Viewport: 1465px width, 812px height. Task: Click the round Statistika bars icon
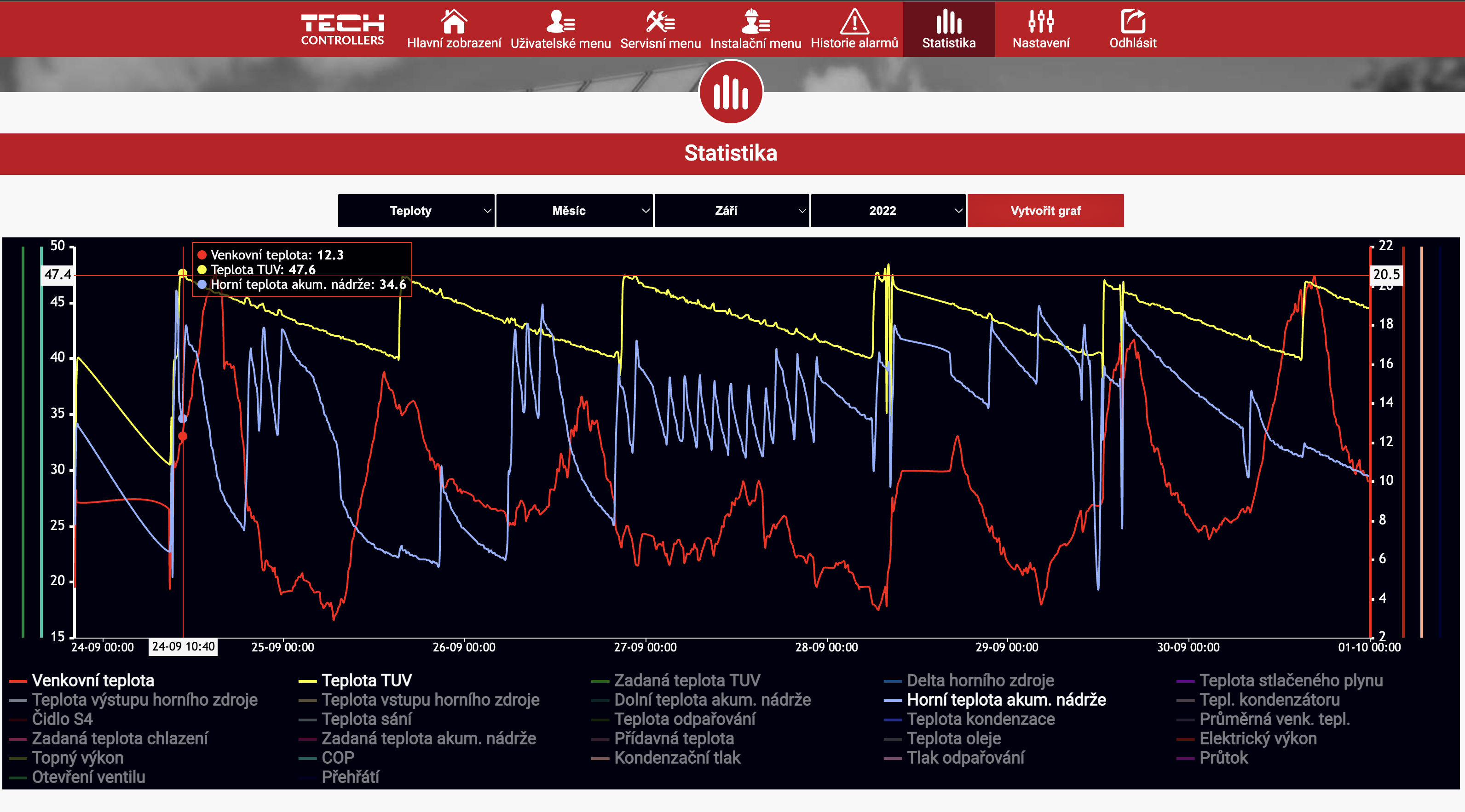[x=731, y=92]
